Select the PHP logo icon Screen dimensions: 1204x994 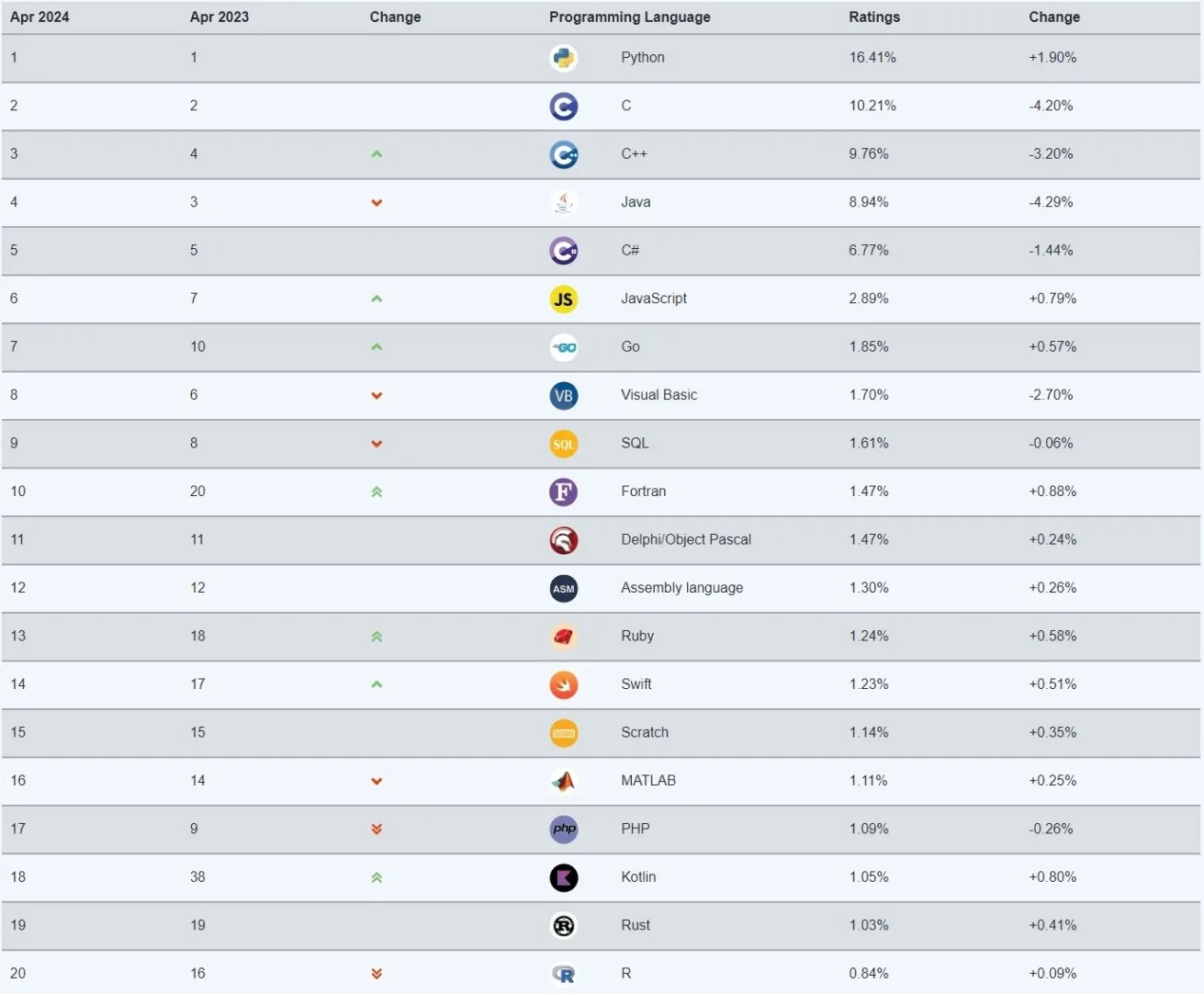[563, 830]
